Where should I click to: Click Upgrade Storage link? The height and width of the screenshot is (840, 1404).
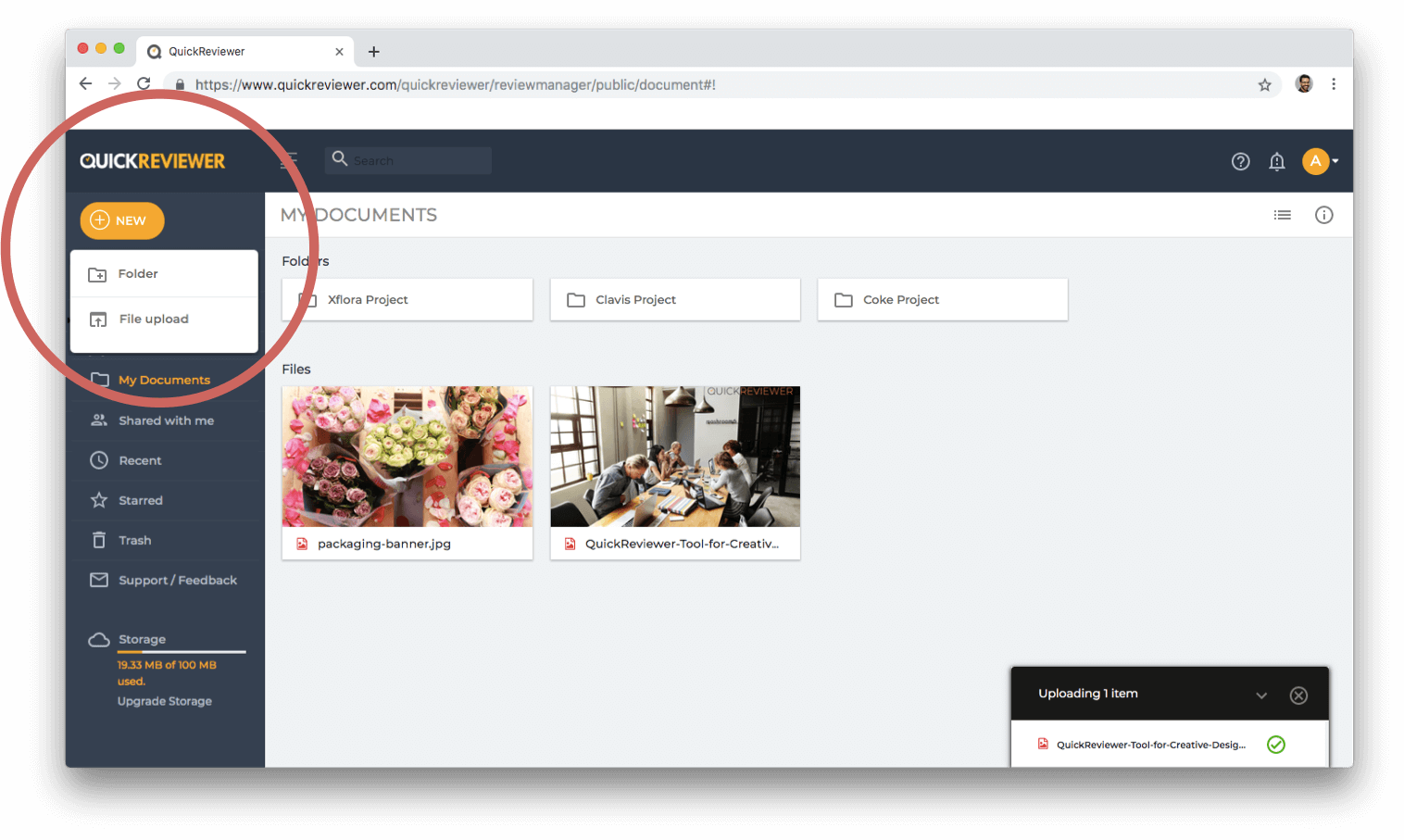(164, 701)
